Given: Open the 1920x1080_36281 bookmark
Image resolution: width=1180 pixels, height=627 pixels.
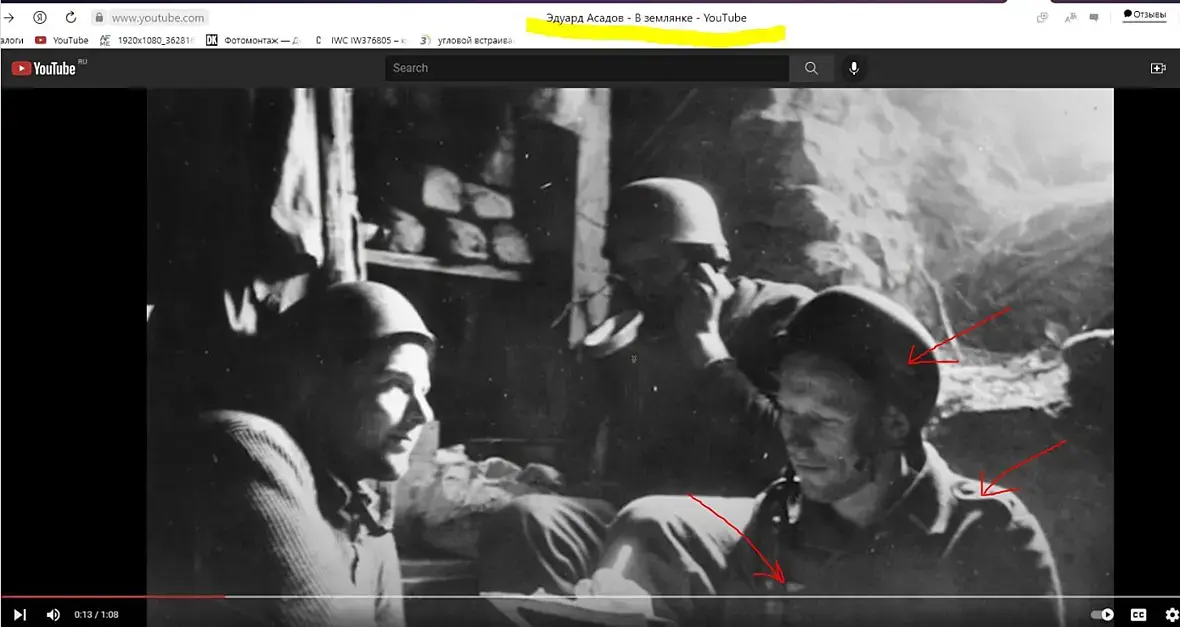Looking at the screenshot, I should 146,40.
